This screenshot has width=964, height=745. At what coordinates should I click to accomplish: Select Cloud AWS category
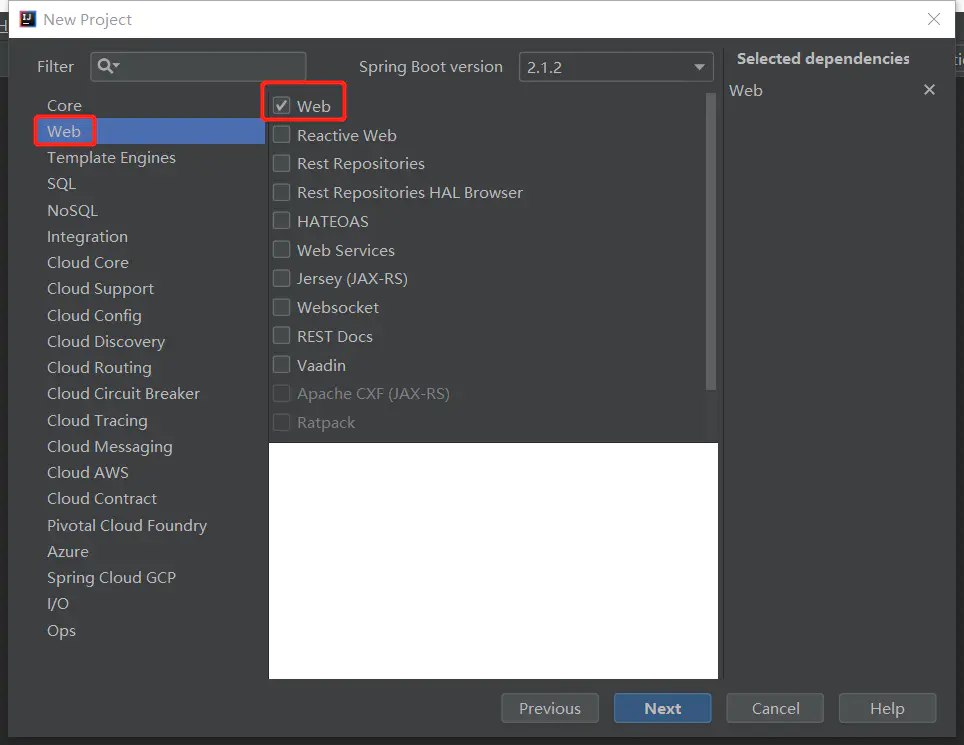[x=88, y=473]
